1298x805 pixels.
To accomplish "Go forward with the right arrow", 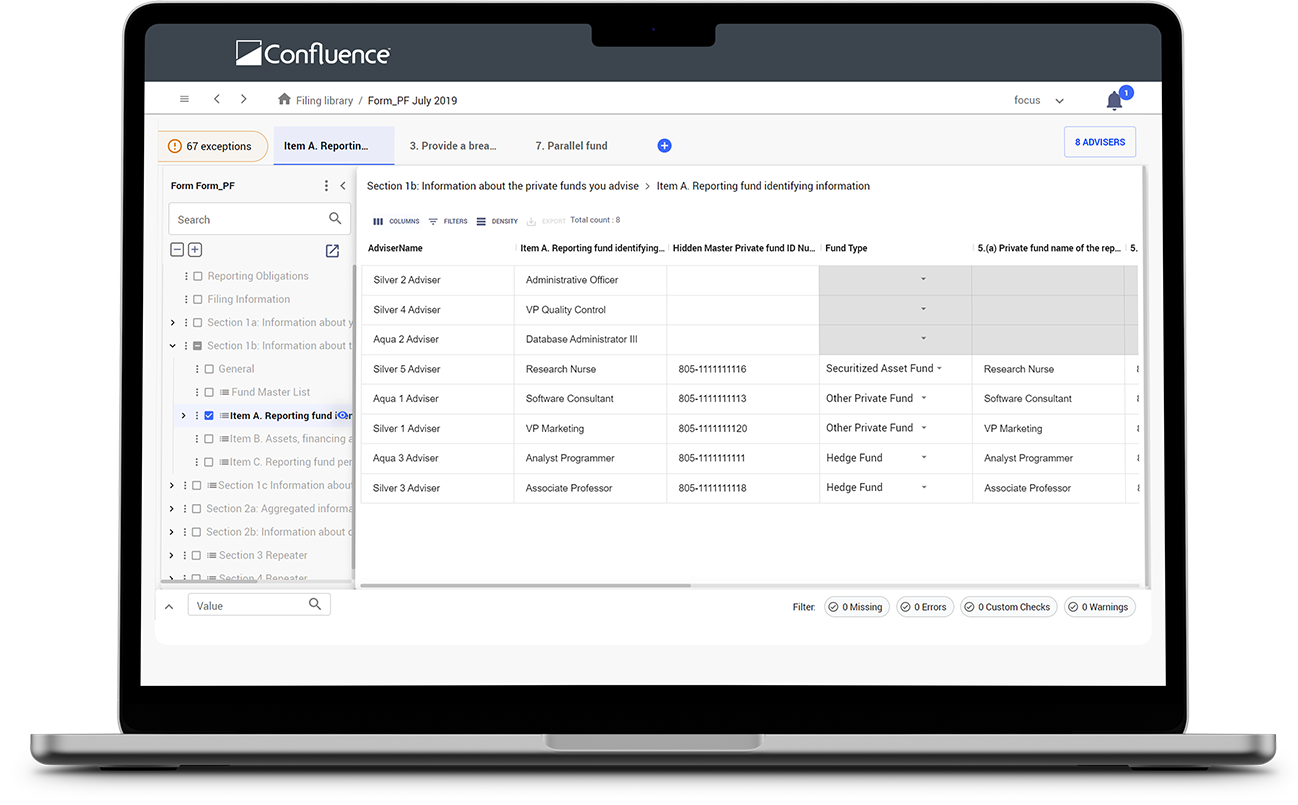I will pyautogui.click(x=244, y=99).
